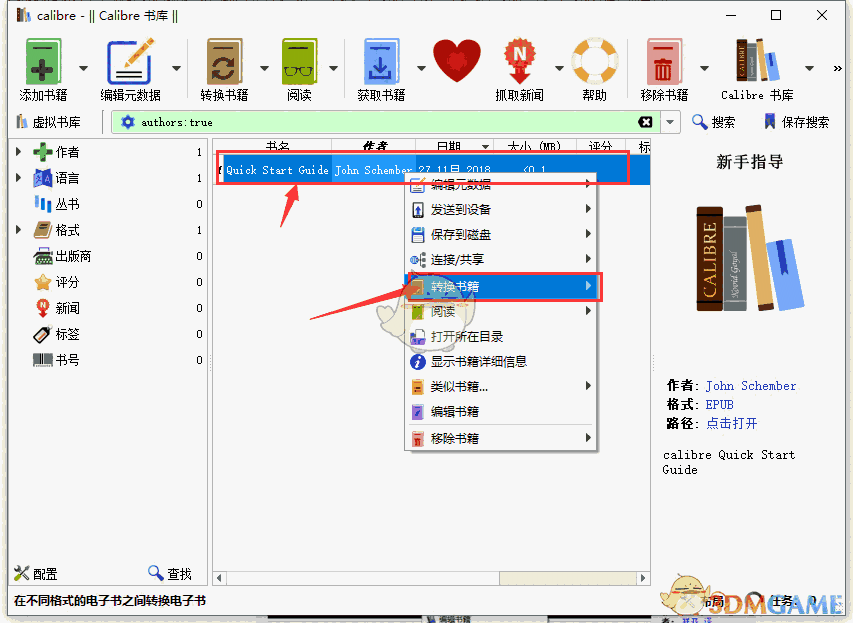
Task: Fetch news using the 抓取新闻 icon
Action: click(520, 62)
